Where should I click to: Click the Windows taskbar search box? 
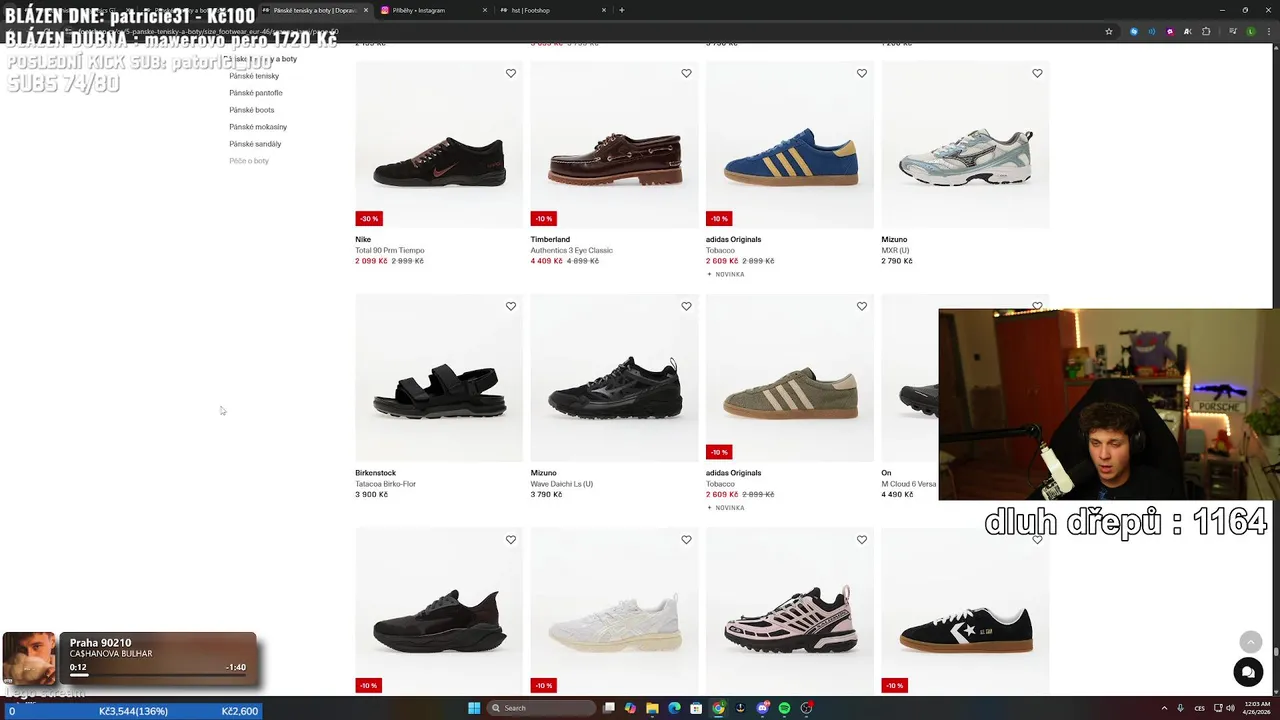(x=541, y=708)
